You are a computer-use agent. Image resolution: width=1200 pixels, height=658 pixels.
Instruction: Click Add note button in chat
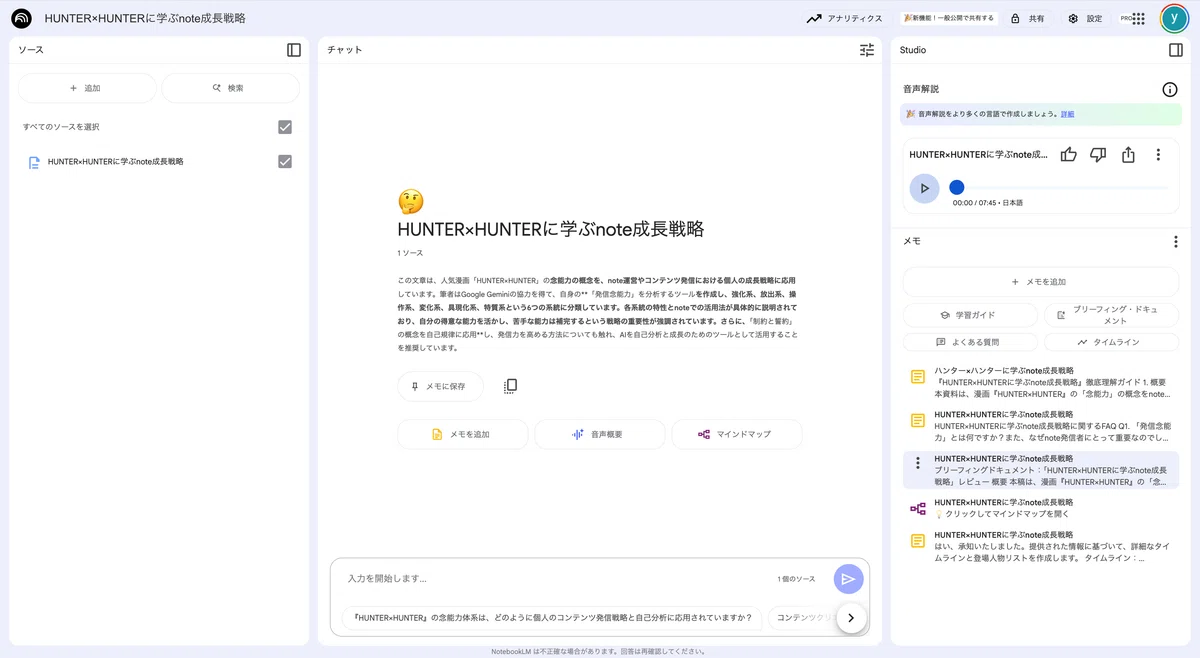click(462, 434)
